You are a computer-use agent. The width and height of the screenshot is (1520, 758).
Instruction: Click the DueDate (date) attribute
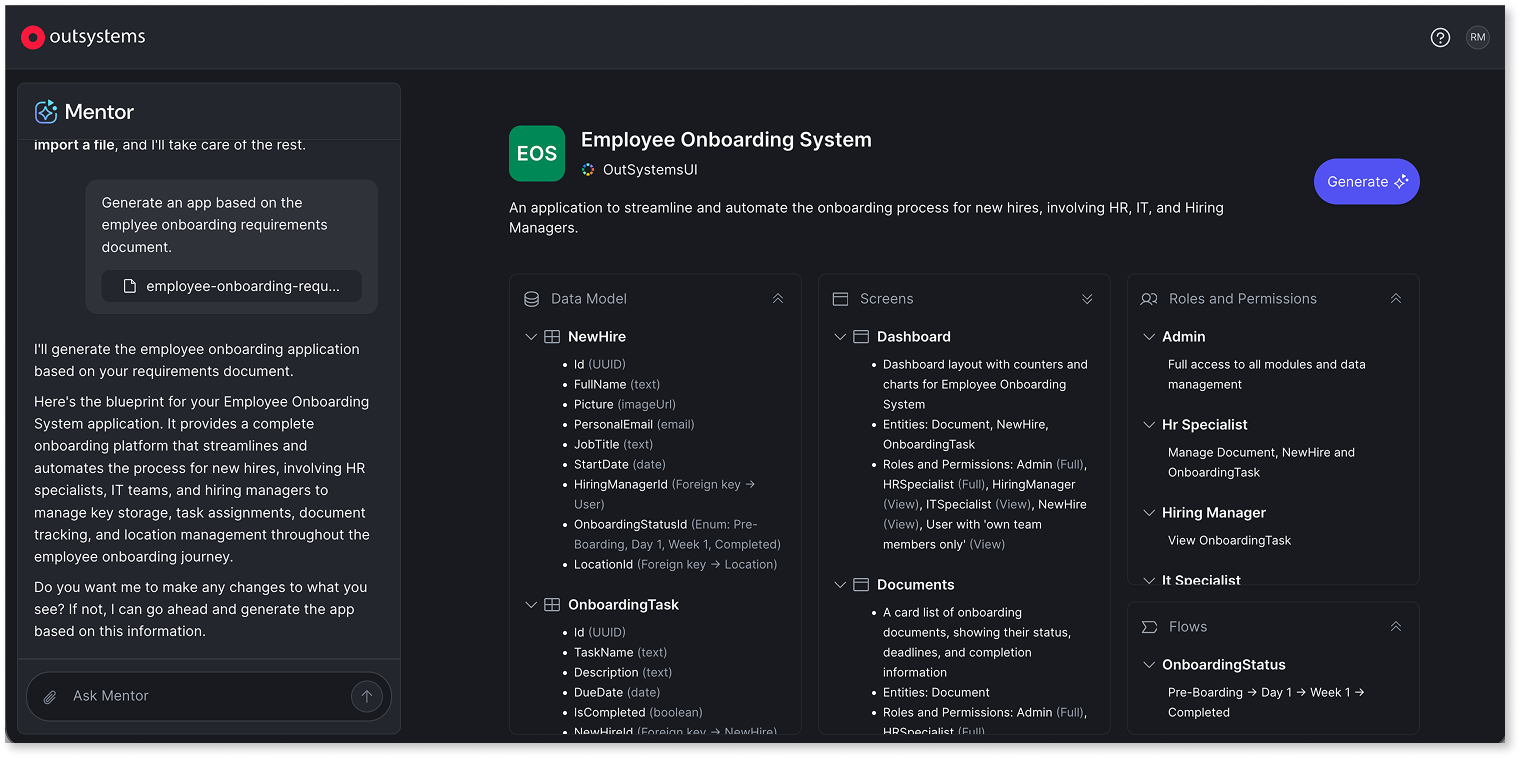point(617,693)
